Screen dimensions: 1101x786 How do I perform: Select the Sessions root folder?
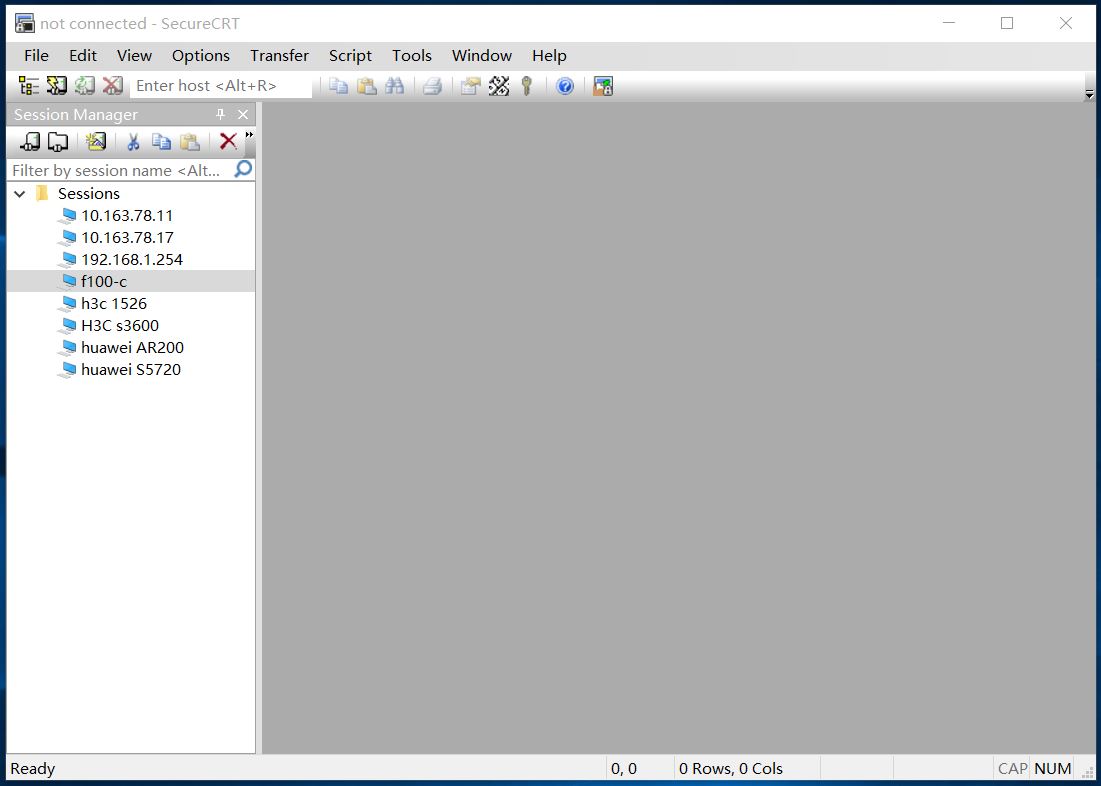point(88,194)
